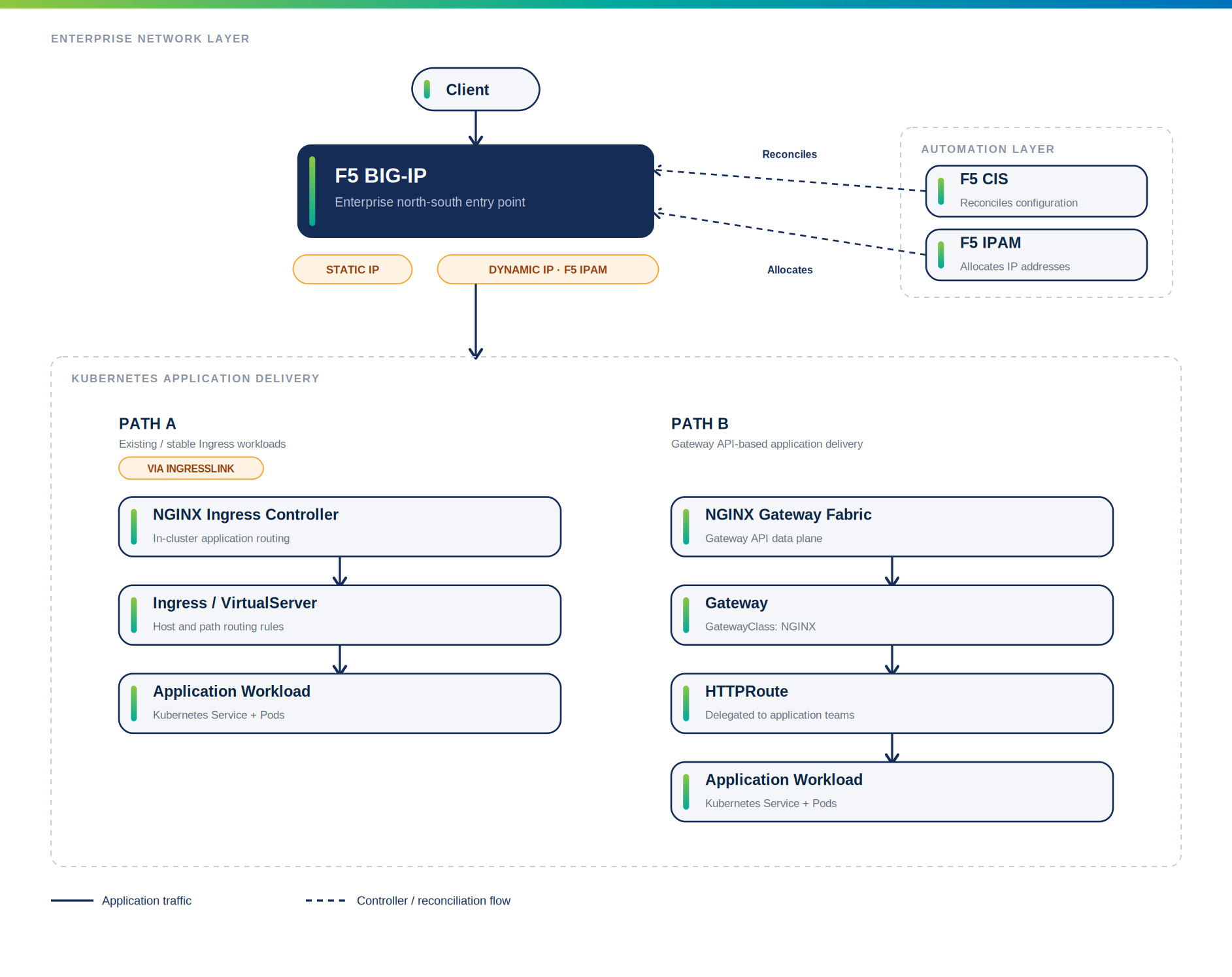The width and height of the screenshot is (1232, 977).
Task: Click 'KUBERNETES APPLICATION DELIVERY' heading
Action: coord(195,378)
